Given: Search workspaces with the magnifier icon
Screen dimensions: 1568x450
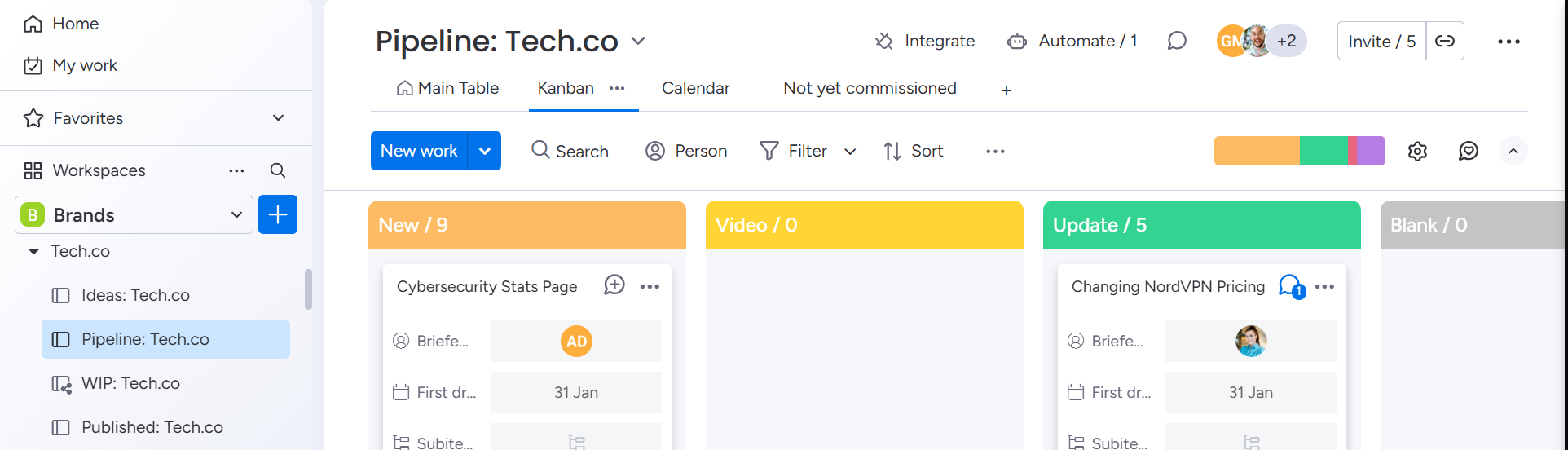Looking at the screenshot, I should pos(278,170).
